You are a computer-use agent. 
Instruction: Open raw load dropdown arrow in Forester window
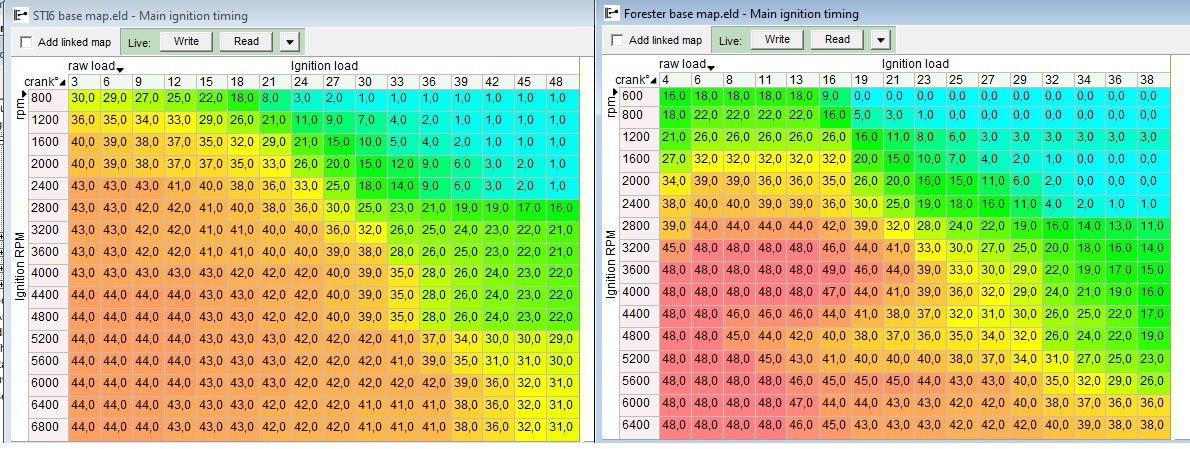(710, 68)
